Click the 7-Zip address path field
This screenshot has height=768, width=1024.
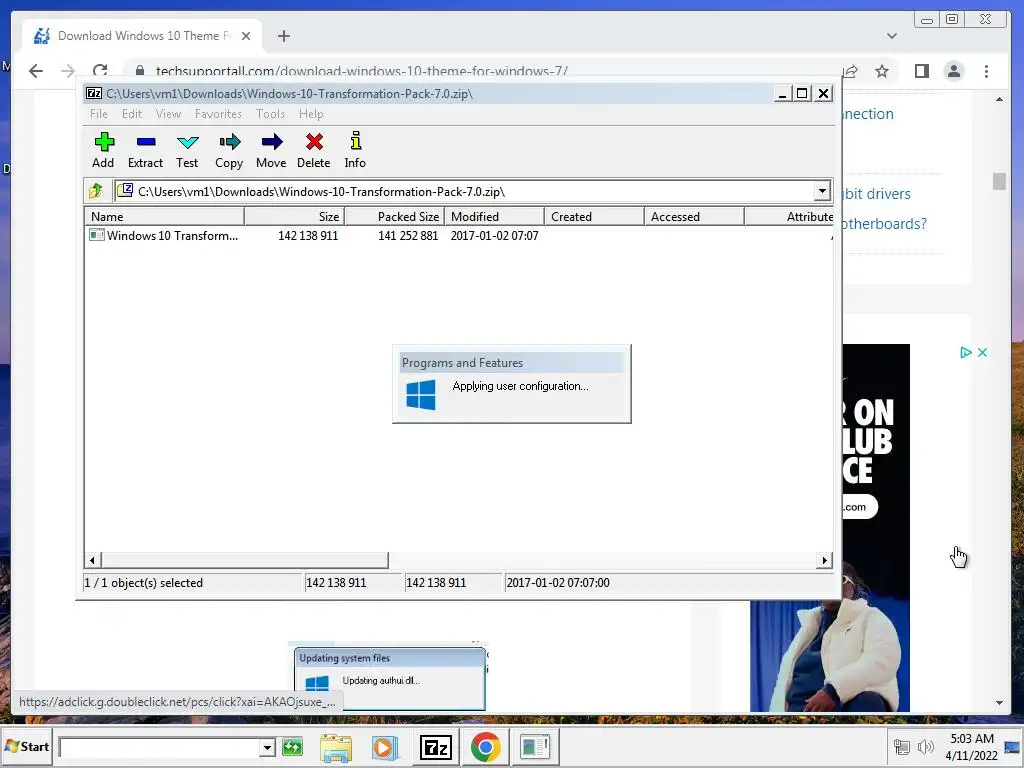click(464, 191)
